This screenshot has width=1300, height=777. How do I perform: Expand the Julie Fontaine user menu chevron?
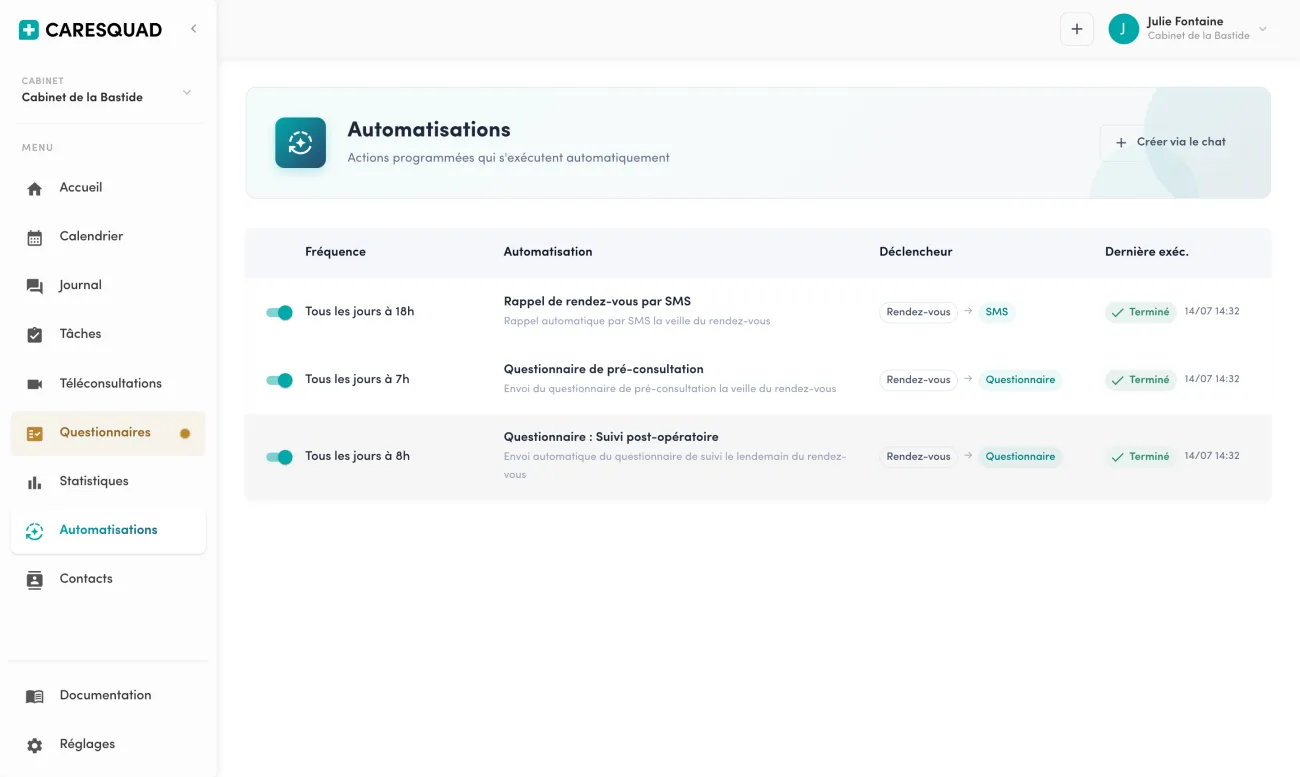pos(1262,29)
